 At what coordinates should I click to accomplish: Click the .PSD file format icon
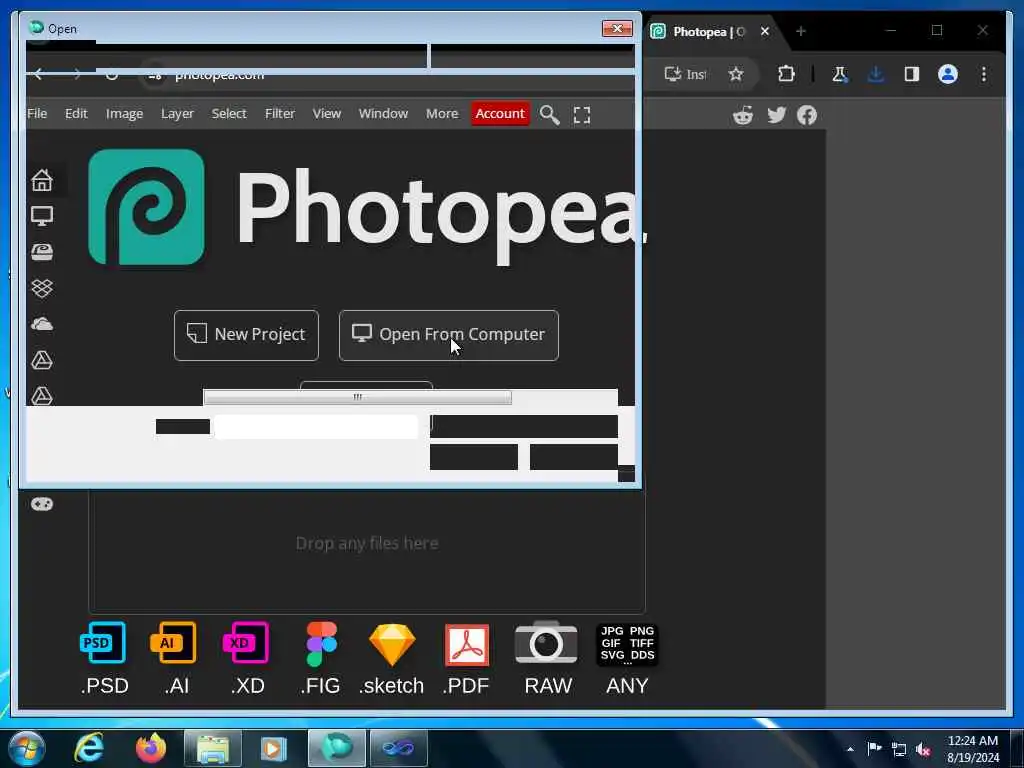click(104, 643)
